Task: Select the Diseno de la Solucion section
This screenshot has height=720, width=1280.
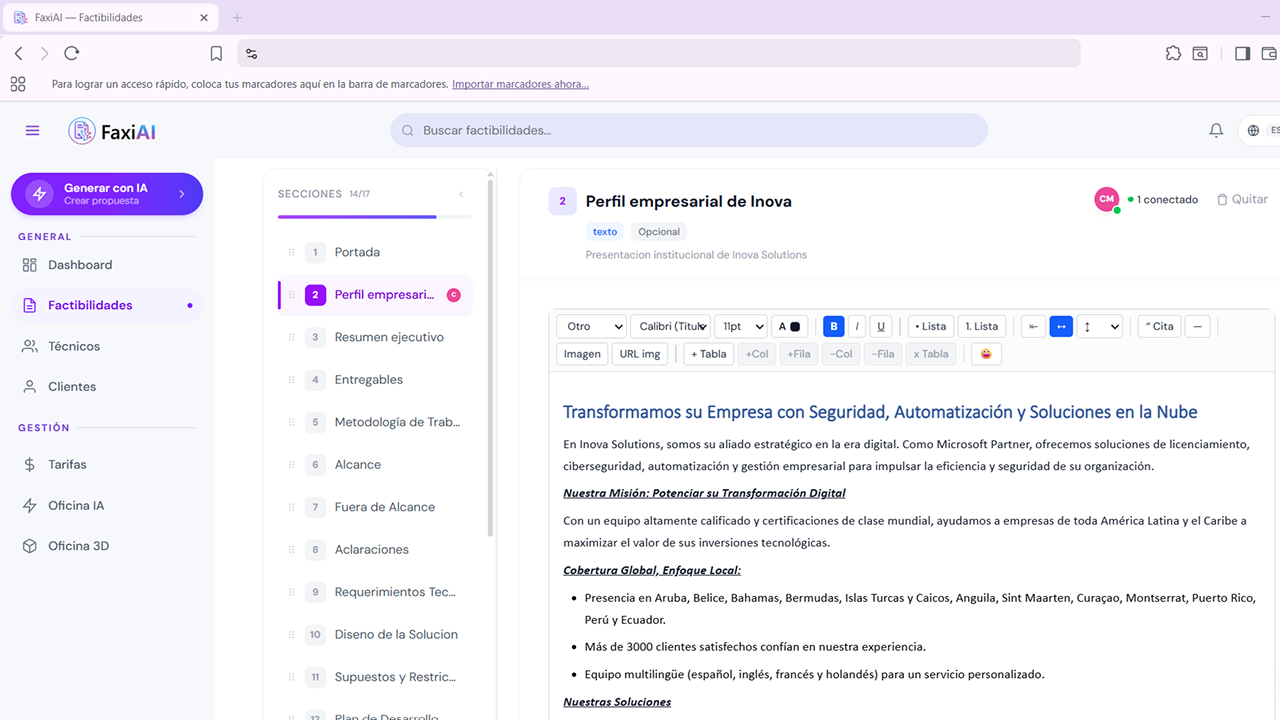Action: [375, 635]
